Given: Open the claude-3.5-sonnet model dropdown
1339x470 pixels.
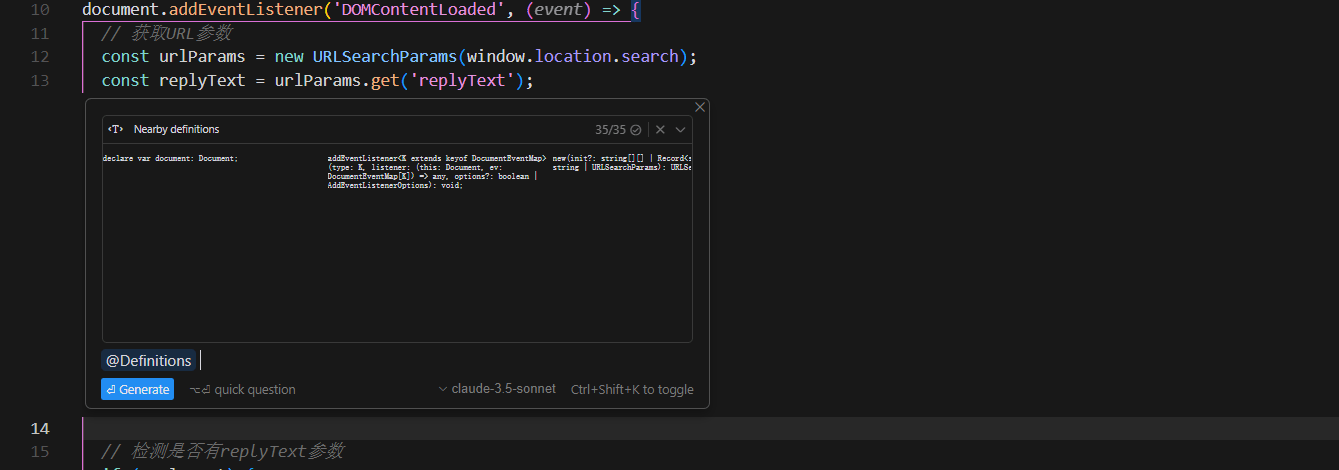Looking at the screenshot, I should [497, 389].
